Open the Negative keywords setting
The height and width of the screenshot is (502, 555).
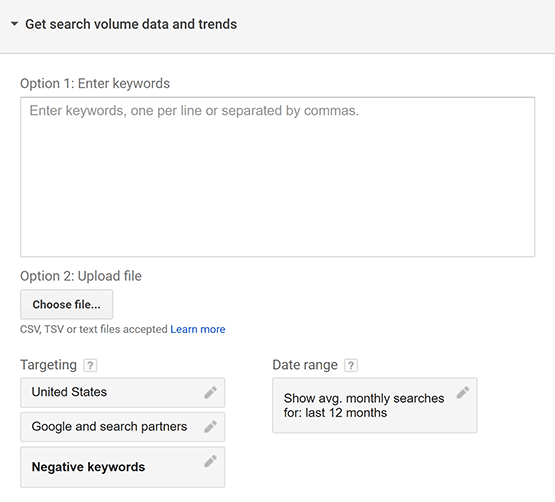122,467
